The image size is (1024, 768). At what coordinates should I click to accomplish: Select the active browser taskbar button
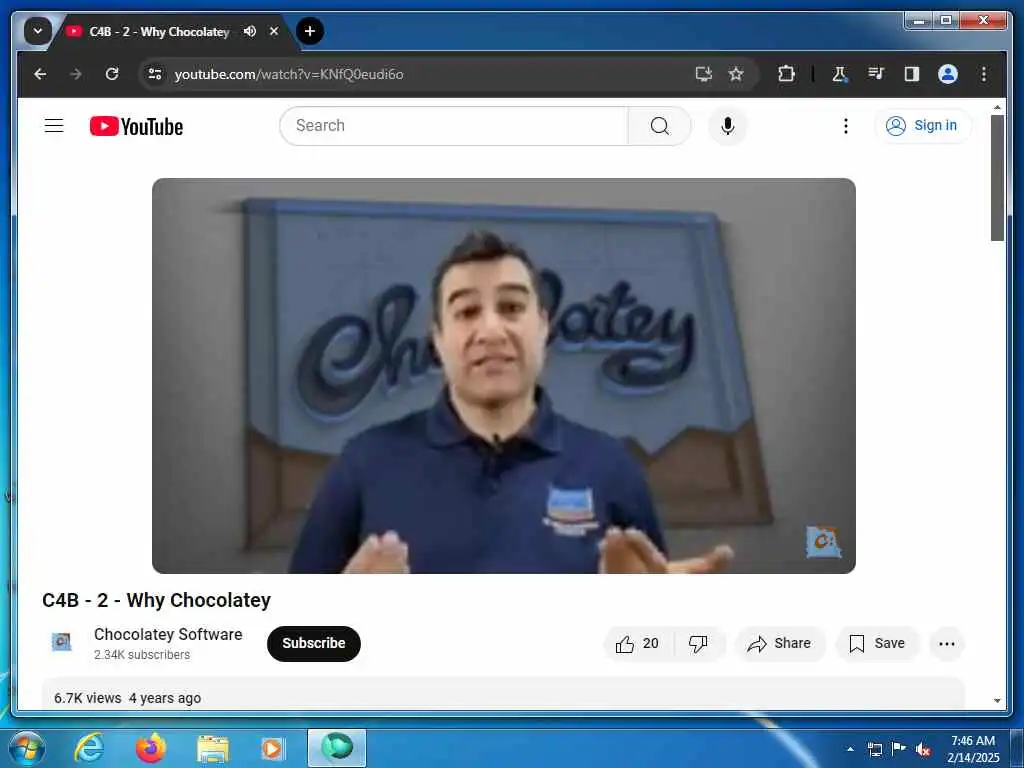337,748
